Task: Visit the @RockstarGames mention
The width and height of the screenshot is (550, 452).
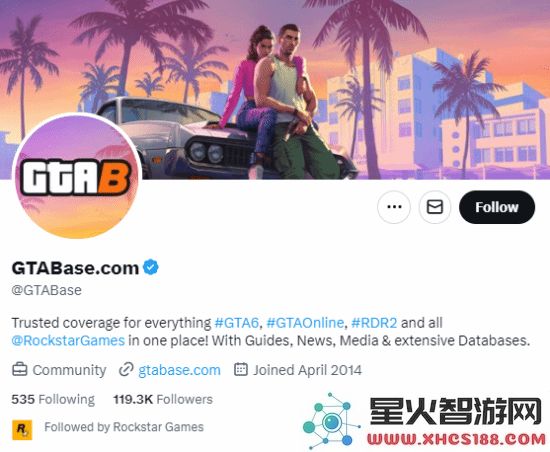Action: [68, 340]
